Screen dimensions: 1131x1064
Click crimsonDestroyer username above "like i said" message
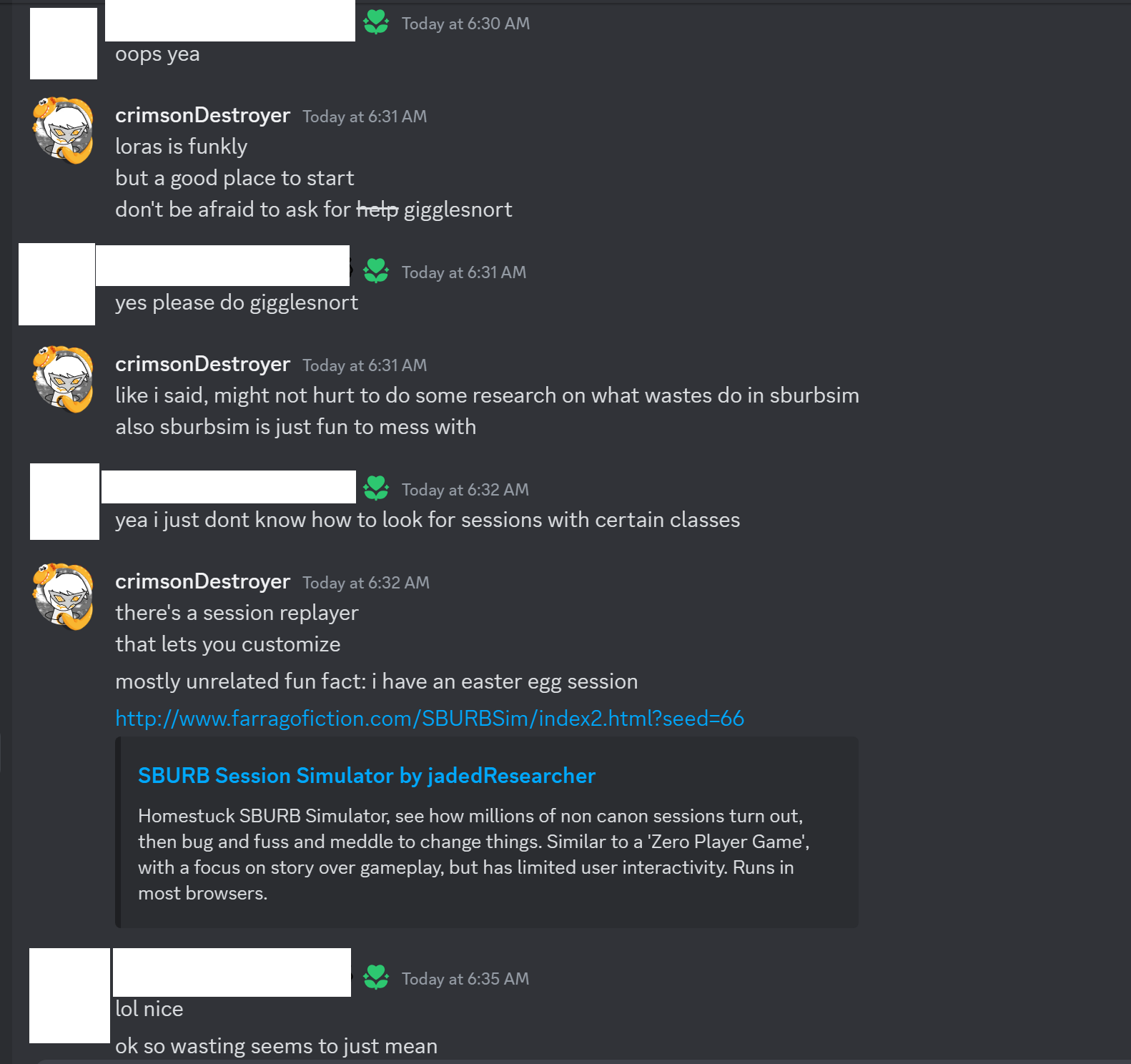[202, 365]
